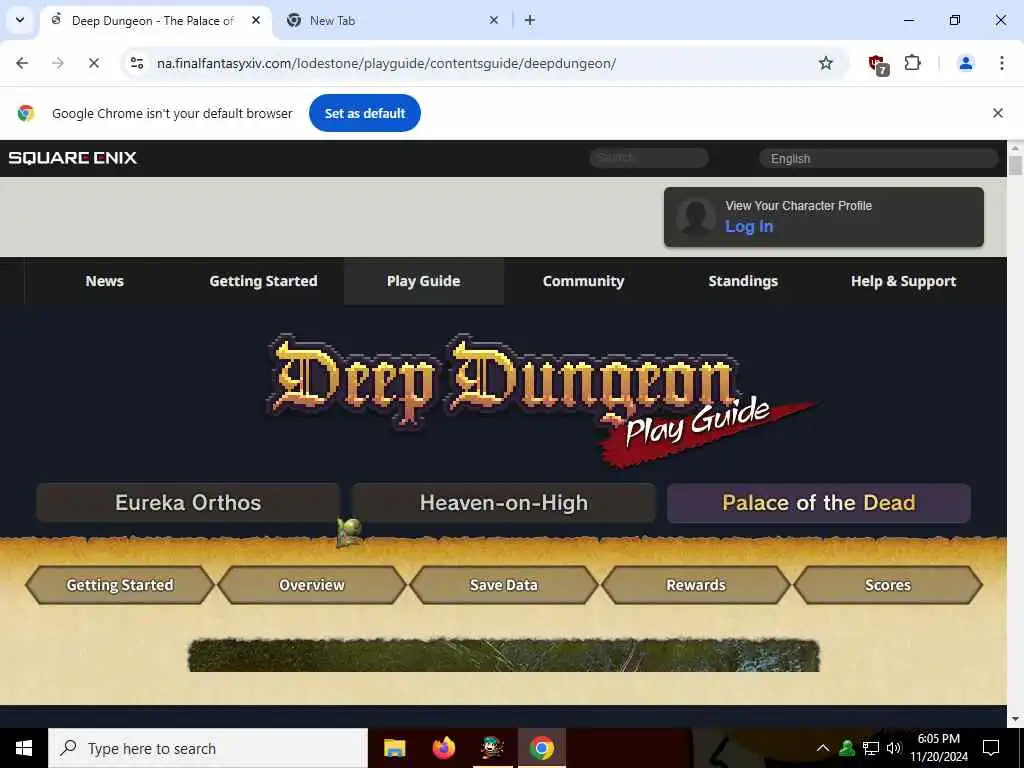Image resolution: width=1024 pixels, height=768 pixels.
Task: Show hidden system tray icons
Action: click(x=823, y=748)
